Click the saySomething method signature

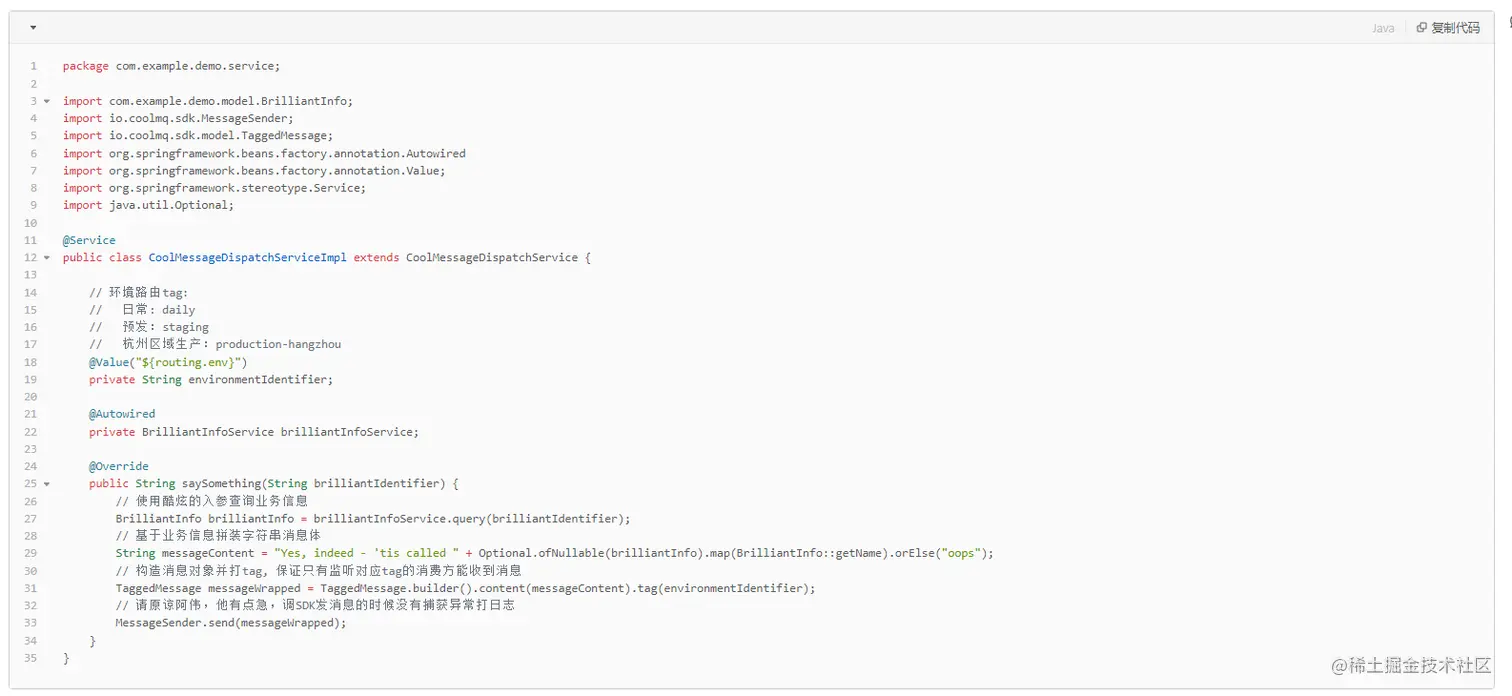point(274,484)
